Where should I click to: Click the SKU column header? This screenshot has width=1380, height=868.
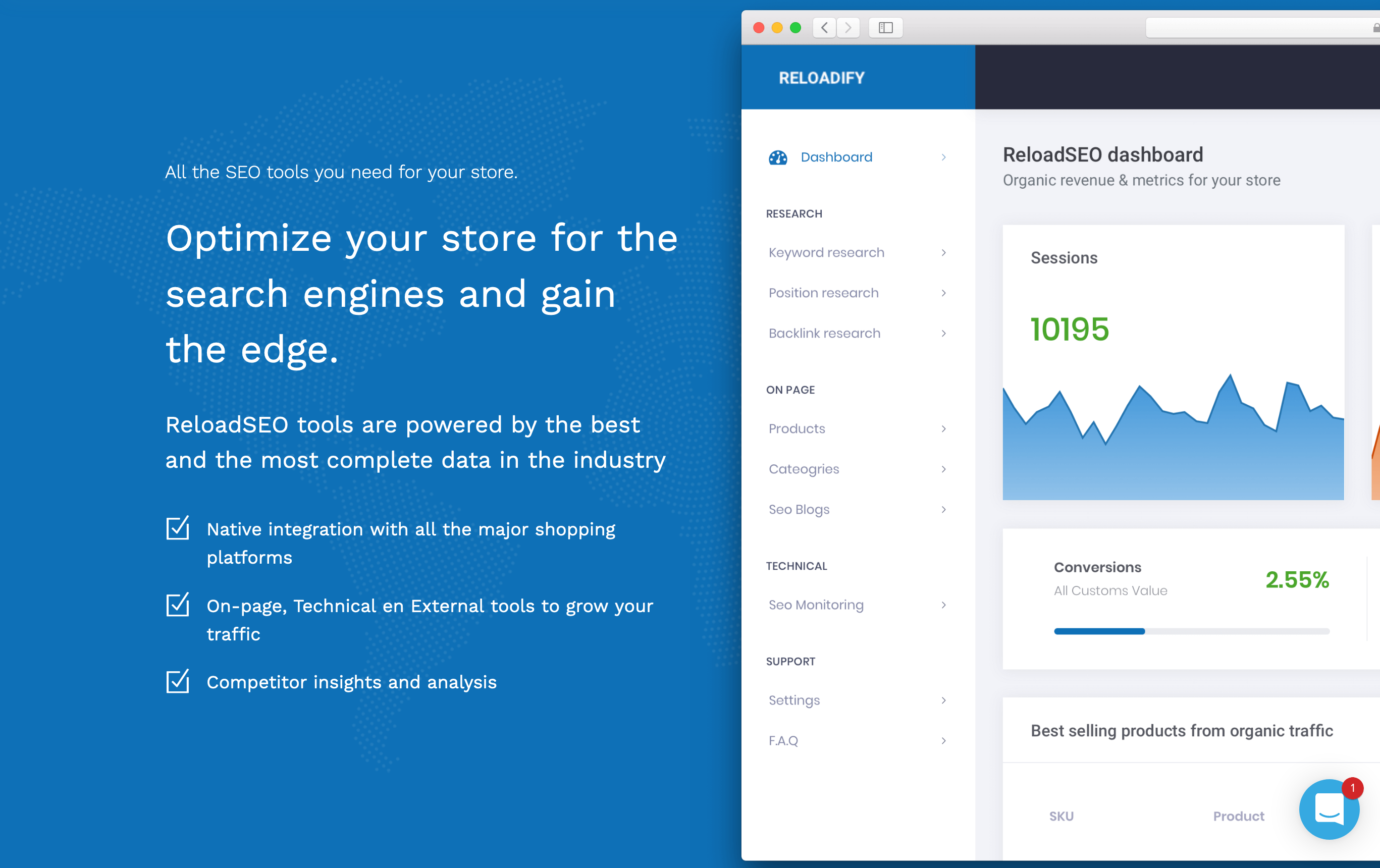pos(1061,816)
